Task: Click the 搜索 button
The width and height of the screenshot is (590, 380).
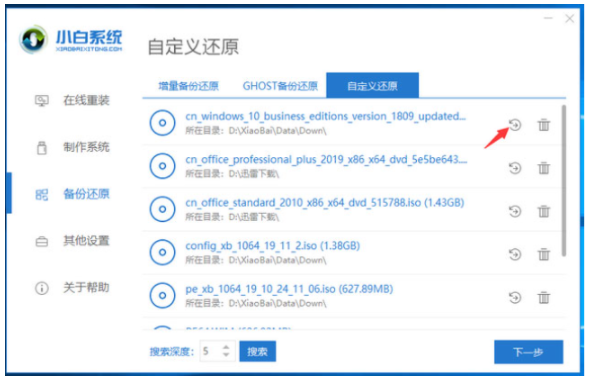Action: point(258,351)
